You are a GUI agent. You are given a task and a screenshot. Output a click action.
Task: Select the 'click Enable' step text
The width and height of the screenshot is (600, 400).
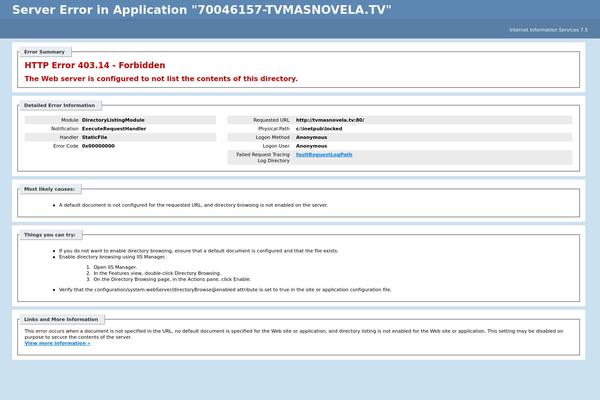[172, 279]
